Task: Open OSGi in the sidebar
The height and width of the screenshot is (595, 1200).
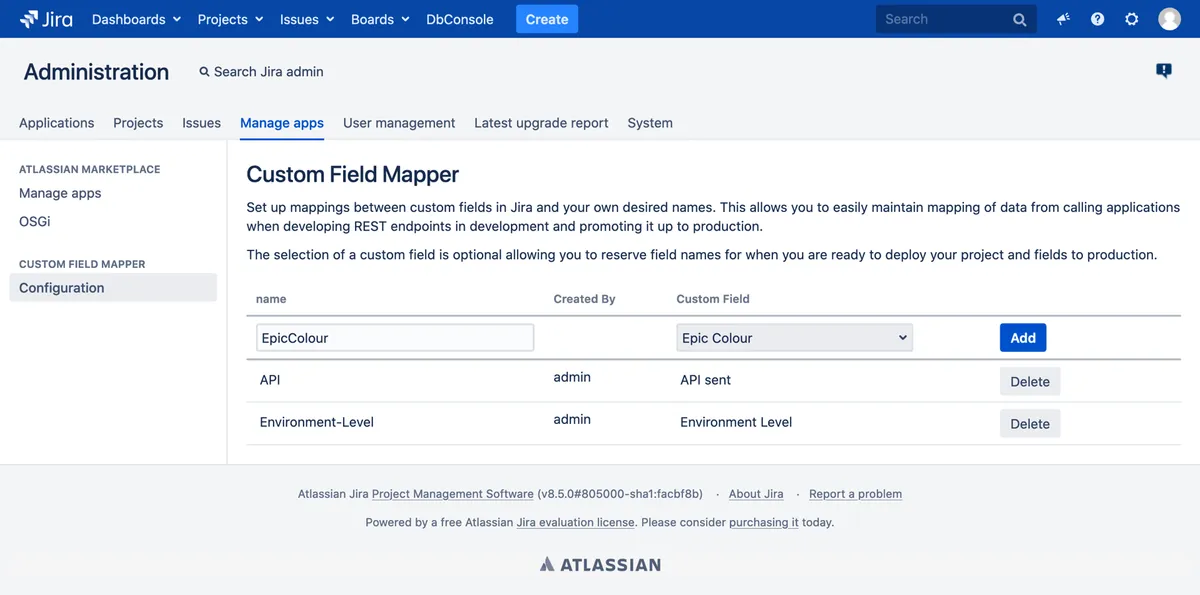Action: point(35,221)
